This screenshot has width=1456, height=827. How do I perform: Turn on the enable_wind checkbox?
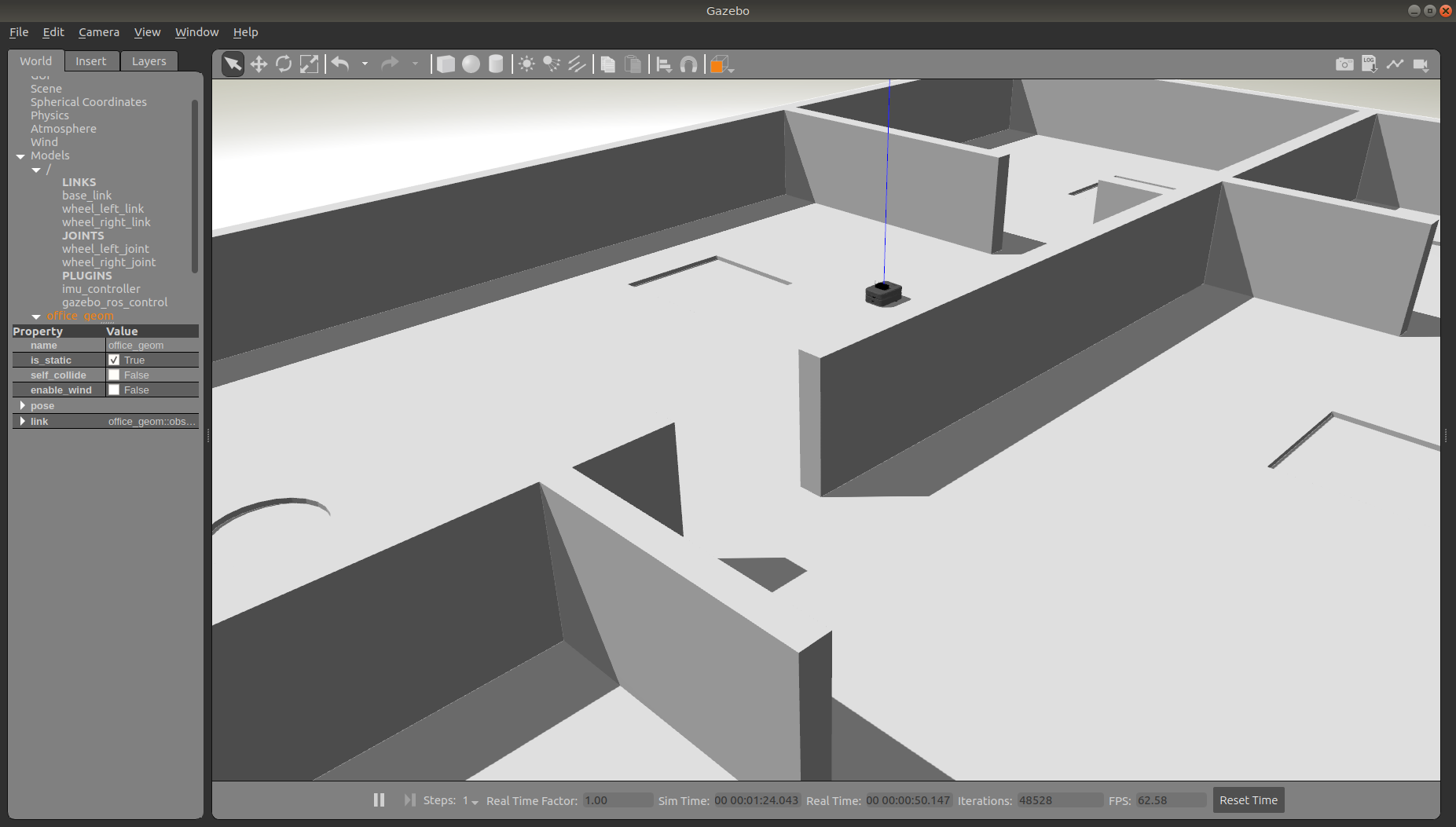pos(114,390)
